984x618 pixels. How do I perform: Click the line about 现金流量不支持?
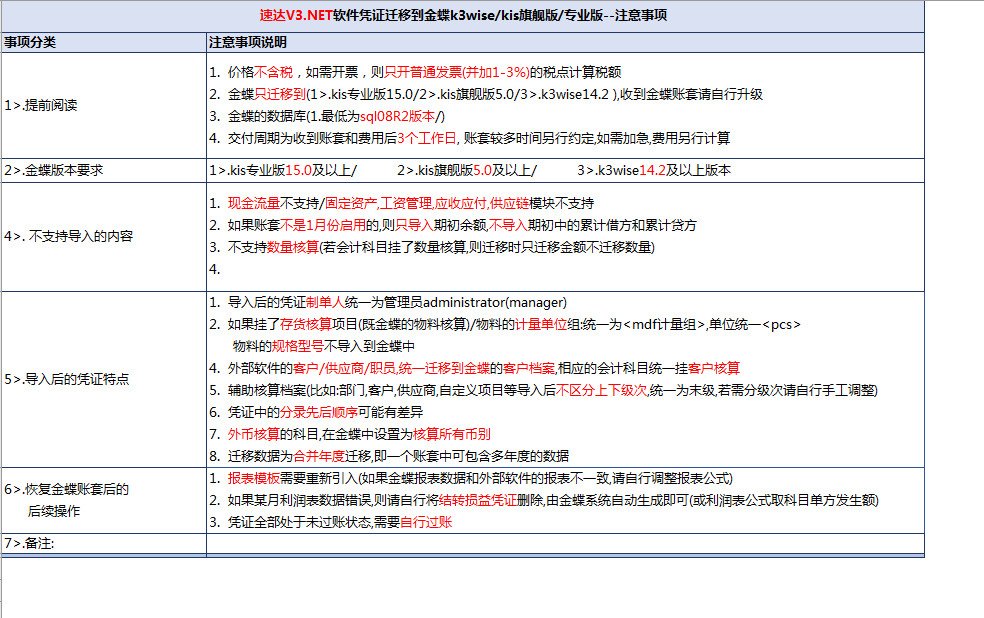click(411, 203)
